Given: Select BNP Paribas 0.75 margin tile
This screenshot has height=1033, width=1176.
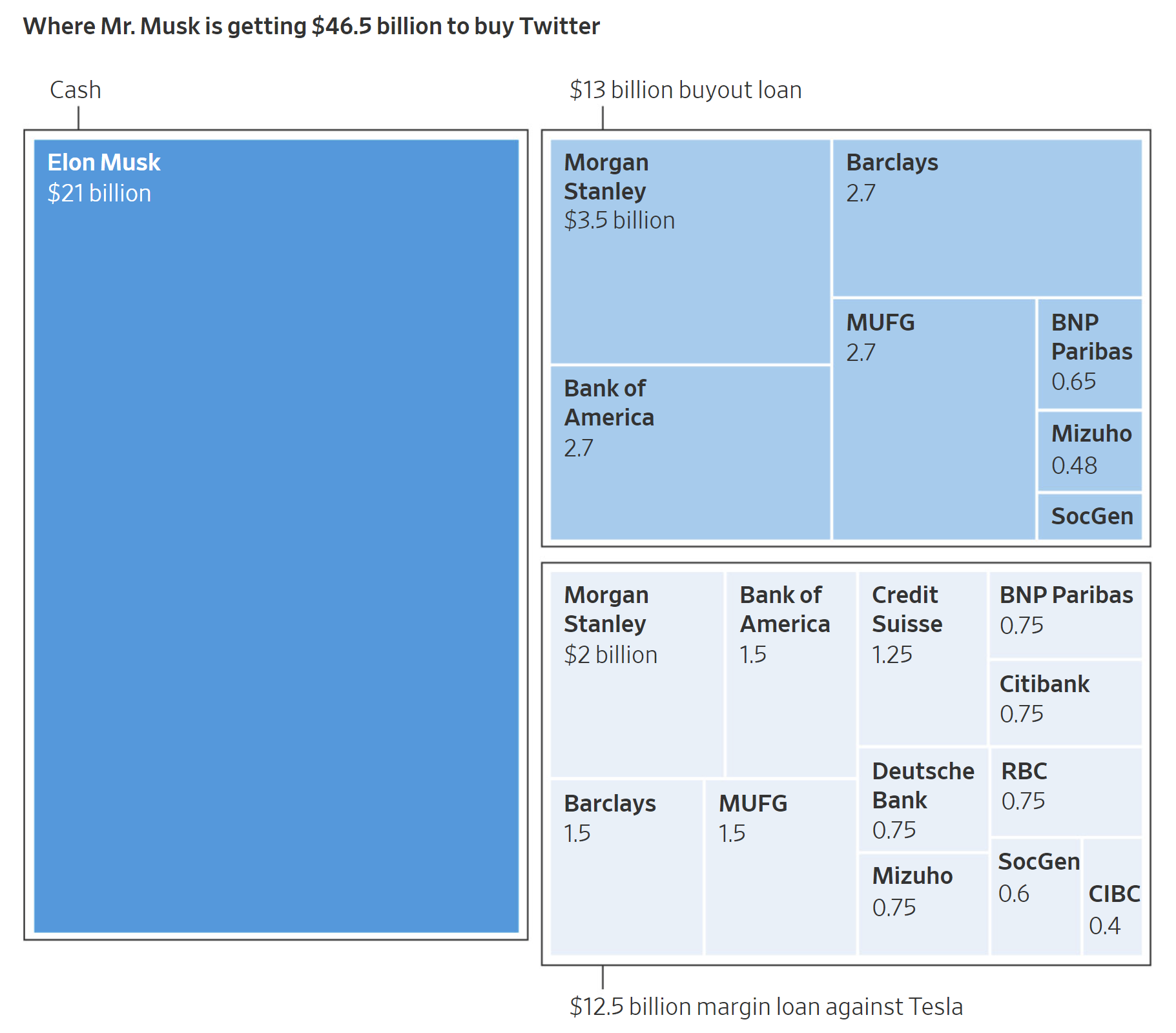Looking at the screenshot, I should [x=1066, y=615].
